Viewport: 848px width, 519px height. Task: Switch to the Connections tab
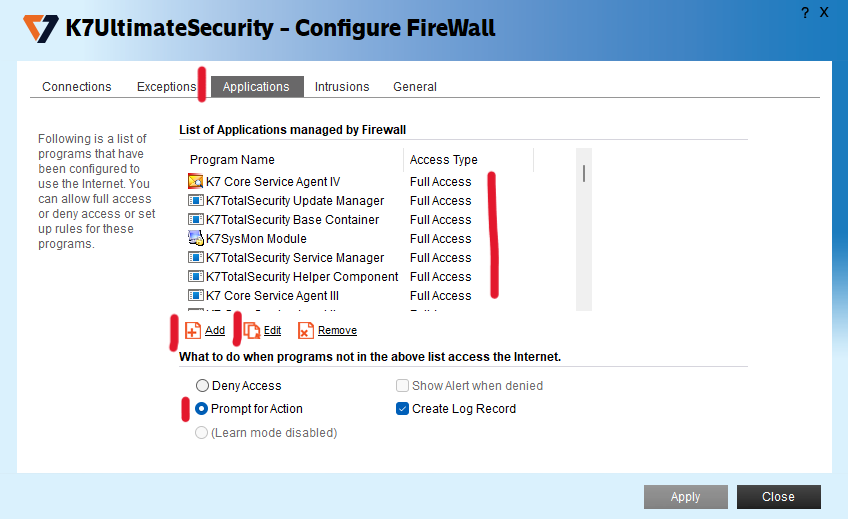point(77,87)
